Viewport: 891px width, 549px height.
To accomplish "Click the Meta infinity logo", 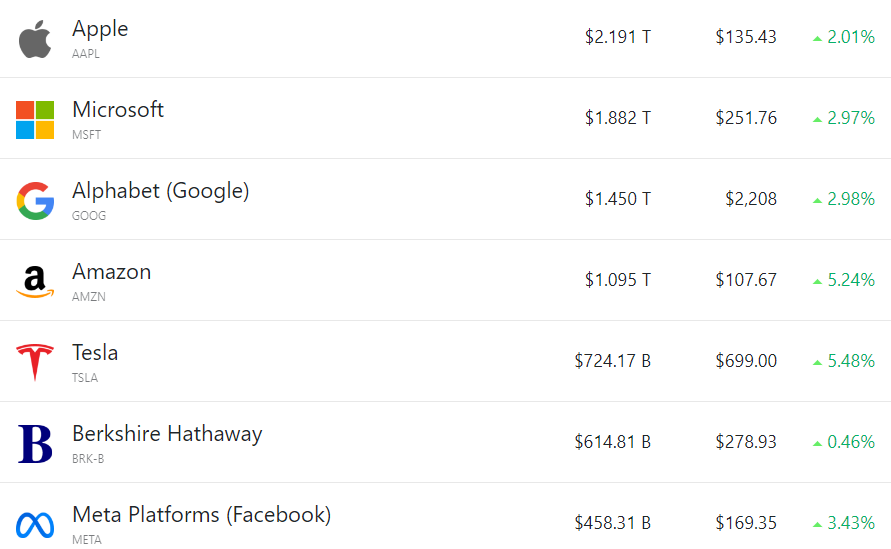I will point(35,524).
